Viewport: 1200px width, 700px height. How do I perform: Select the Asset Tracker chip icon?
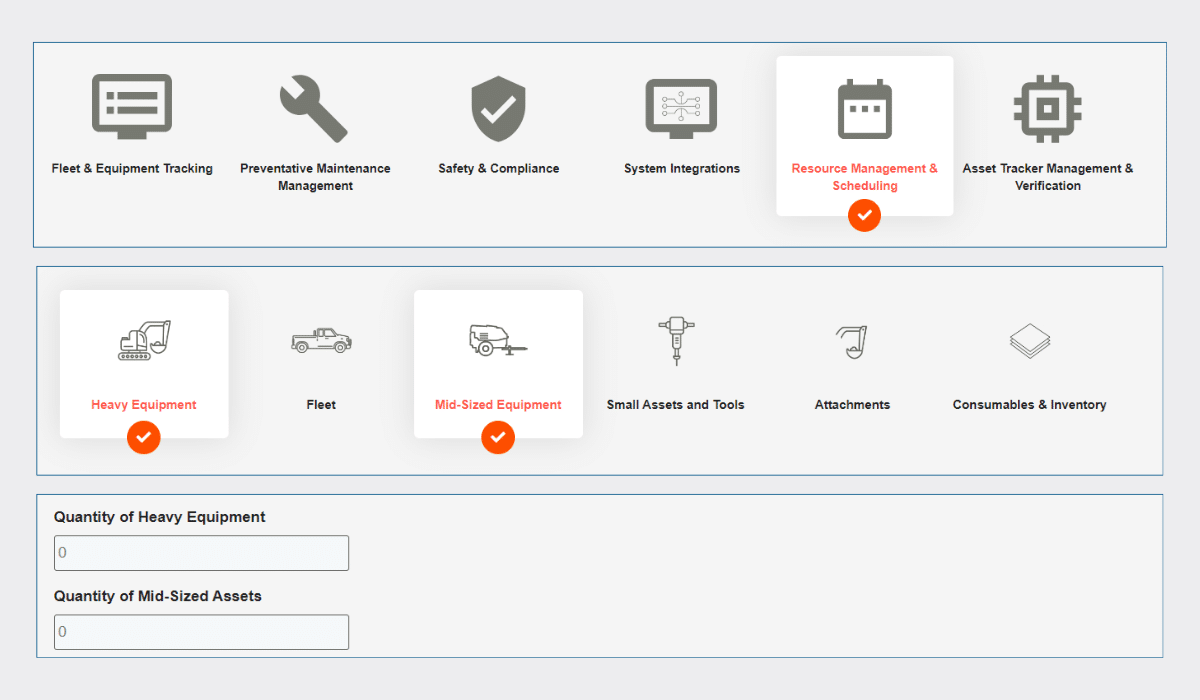point(1047,108)
